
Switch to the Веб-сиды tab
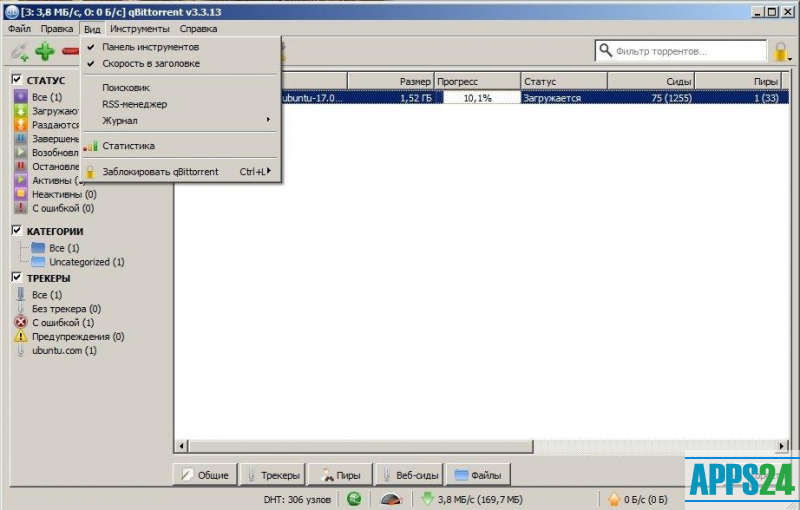click(410, 475)
